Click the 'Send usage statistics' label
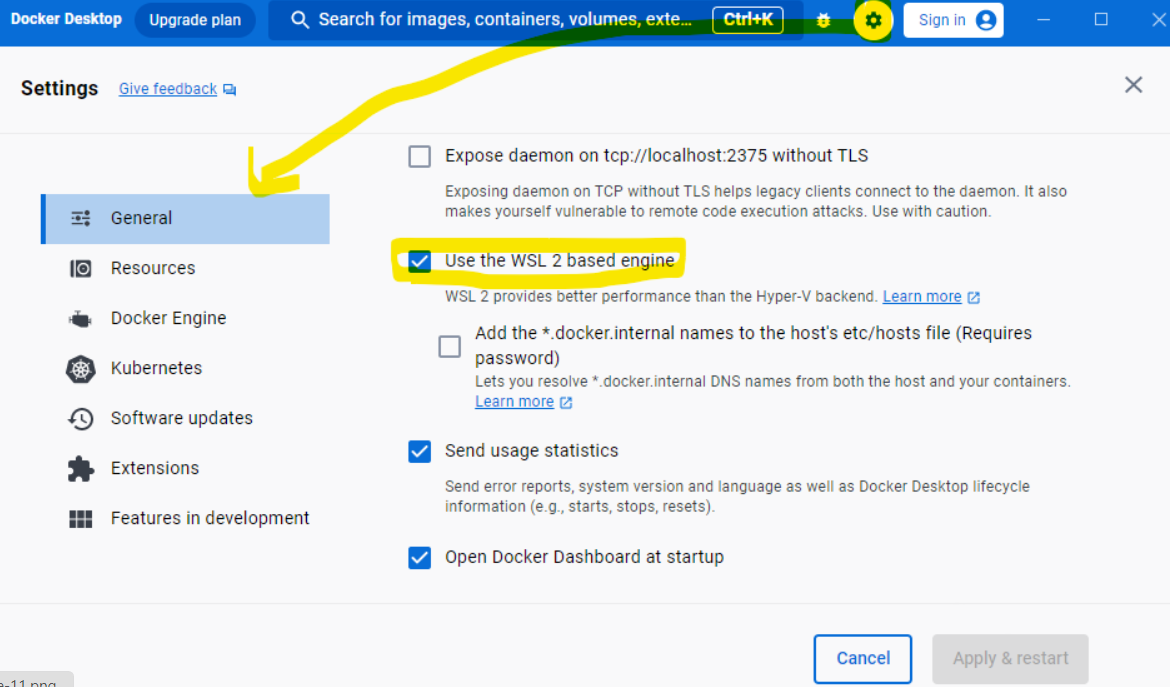 531,451
